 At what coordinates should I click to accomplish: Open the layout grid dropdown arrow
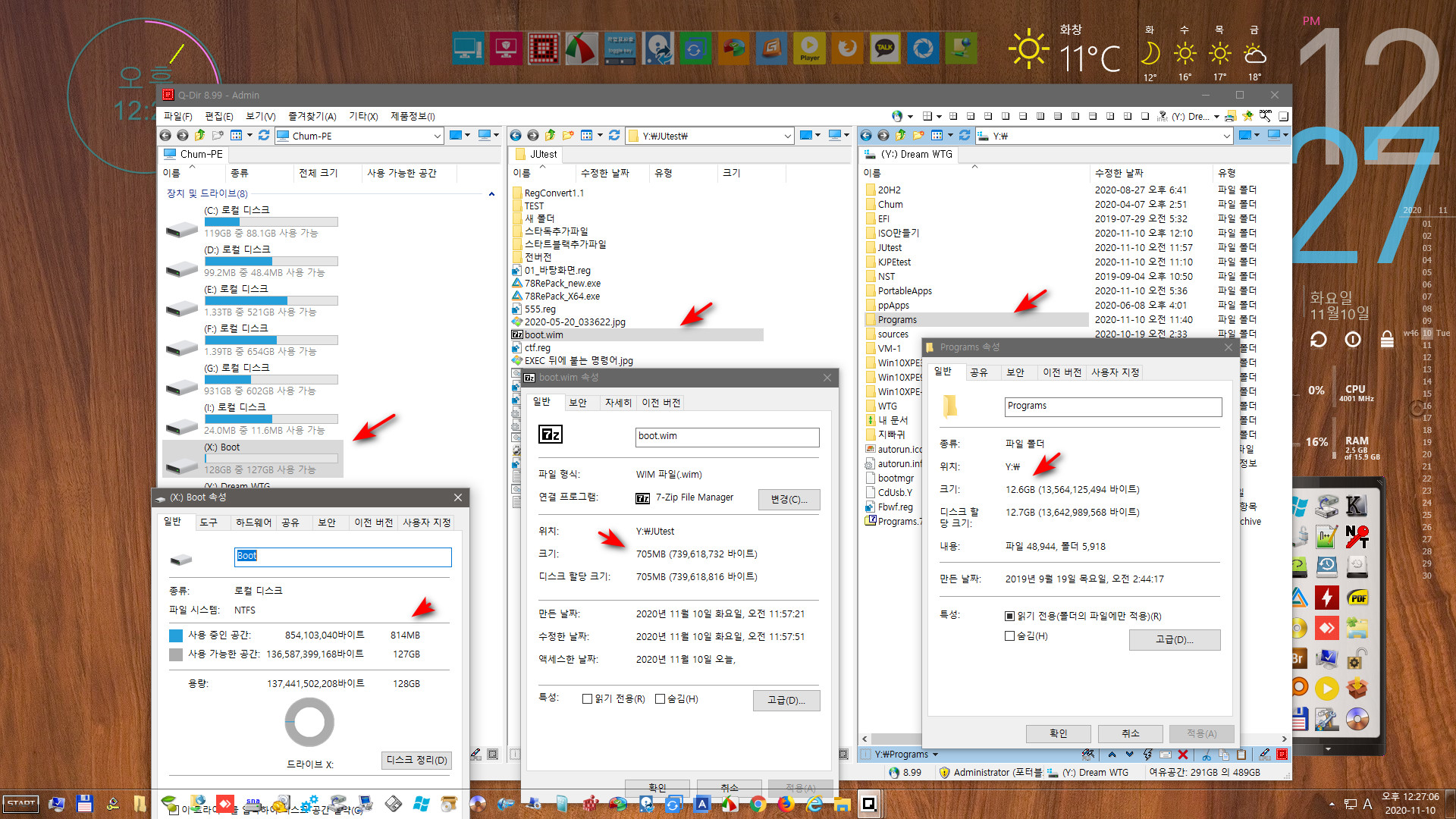click(939, 116)
